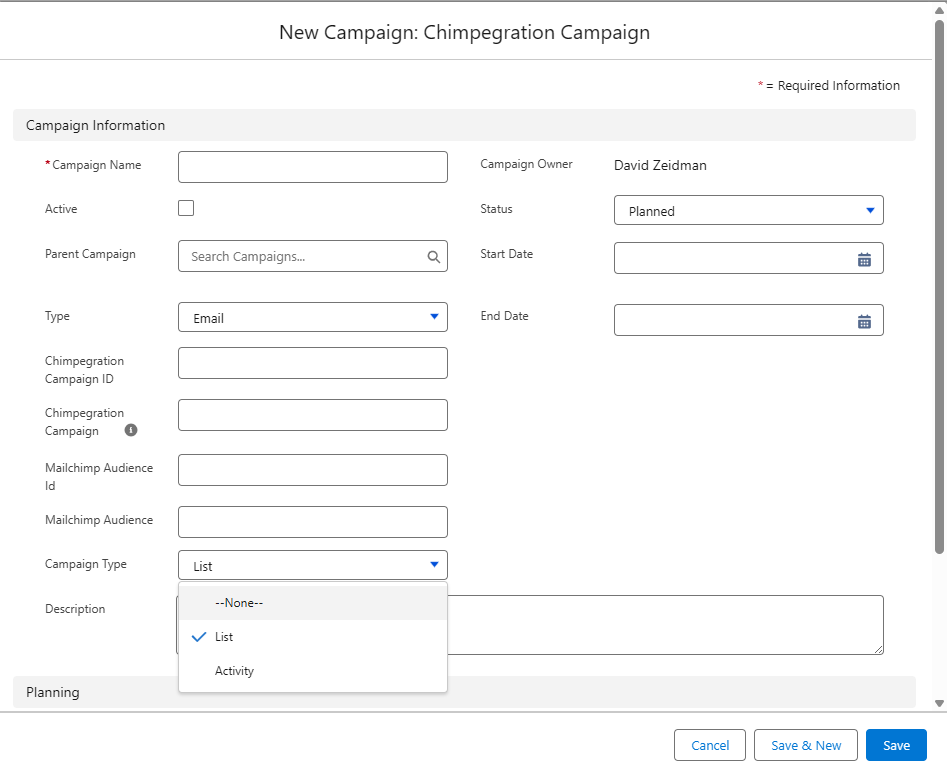947x774 pixels.
Task: Click the Chimpegration Campaign info icon
Action: (x=131, y=430)
